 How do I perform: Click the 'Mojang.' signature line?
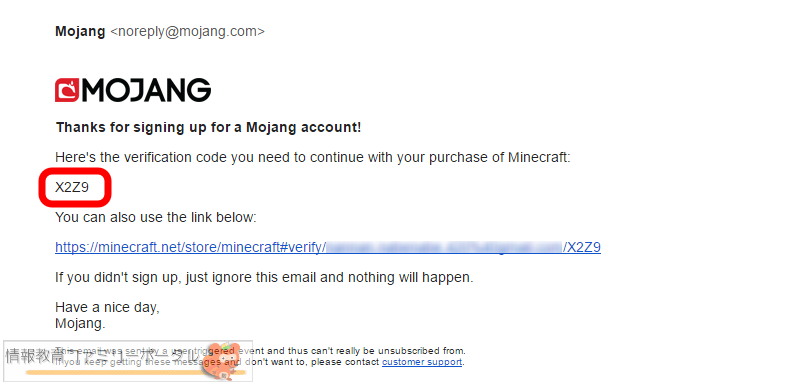[80, 324]
